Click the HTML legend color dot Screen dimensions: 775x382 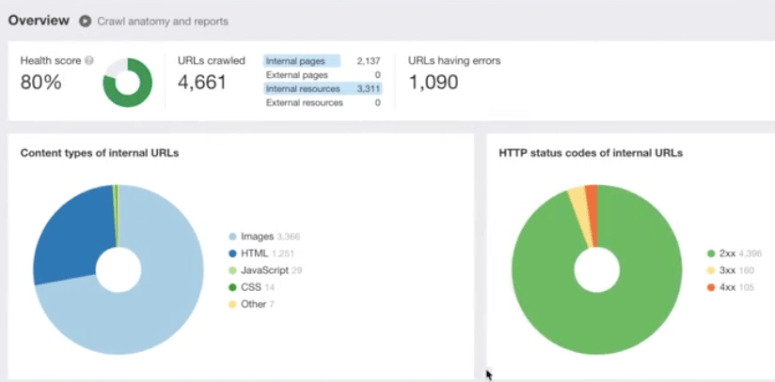click(232, 254)
